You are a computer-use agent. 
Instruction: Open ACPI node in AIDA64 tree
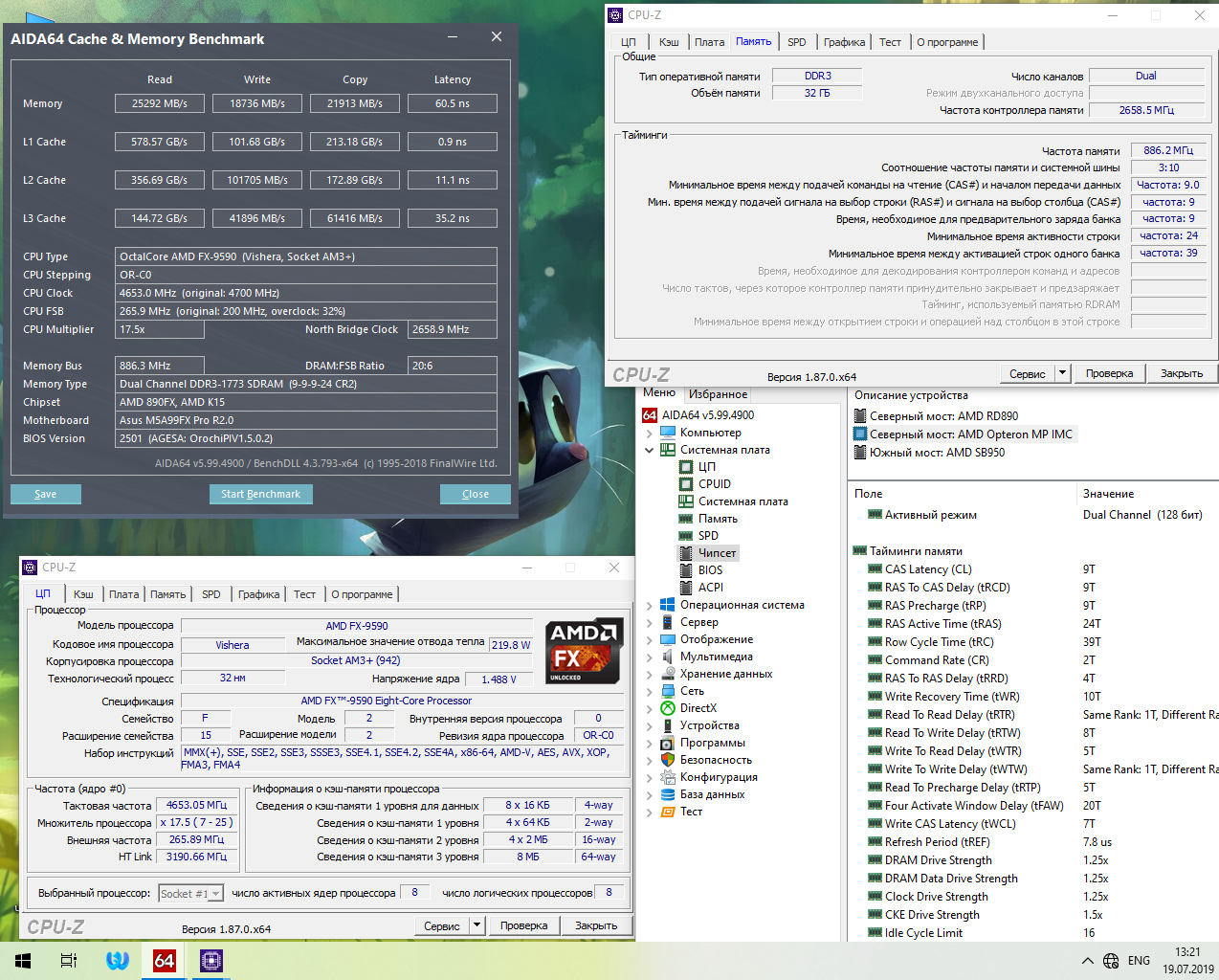pos(711,588)
